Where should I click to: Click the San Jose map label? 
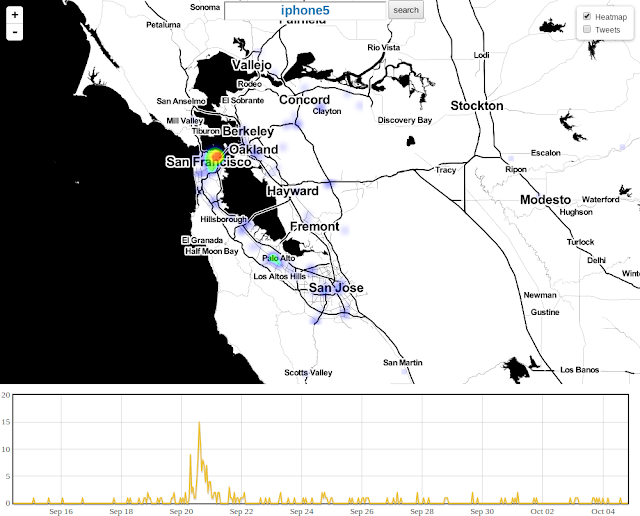336,288
